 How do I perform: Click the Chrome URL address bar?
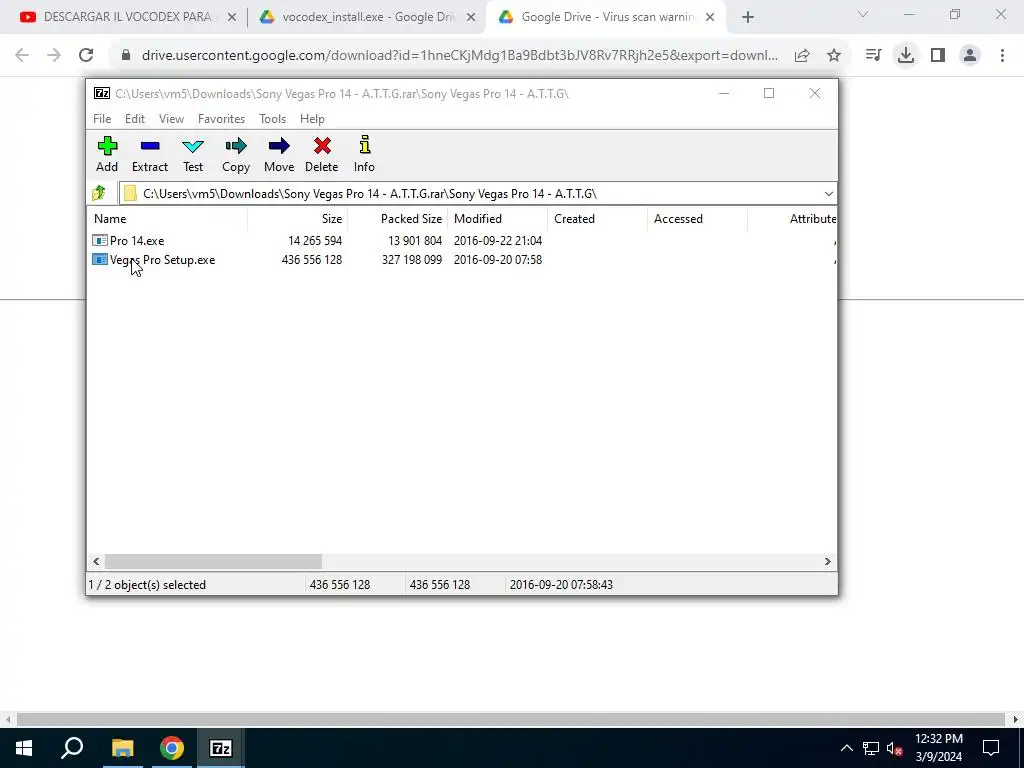click(x=460, y=55)
